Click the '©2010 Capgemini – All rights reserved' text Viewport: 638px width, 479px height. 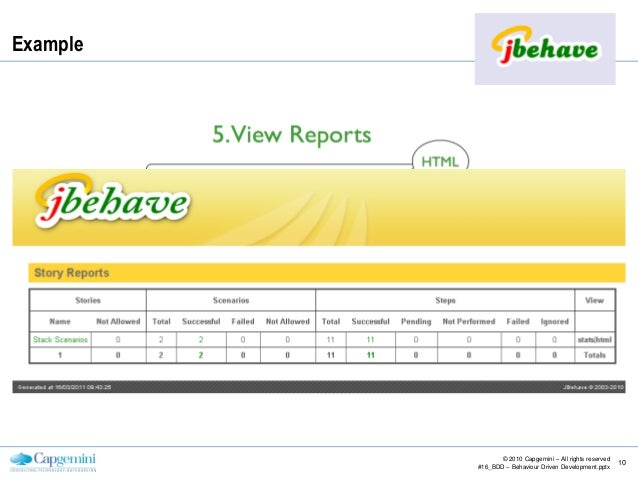pyautogui.click(x=556, y=459)
